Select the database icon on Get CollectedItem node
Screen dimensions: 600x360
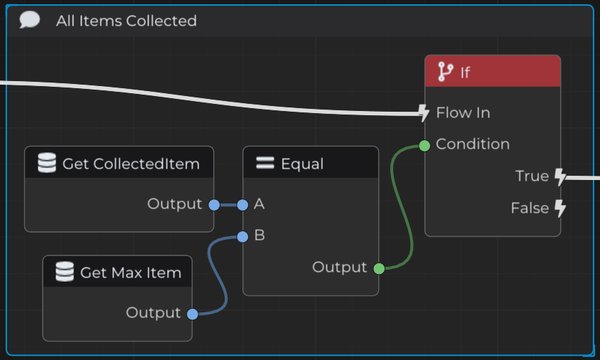click(47, 163)
